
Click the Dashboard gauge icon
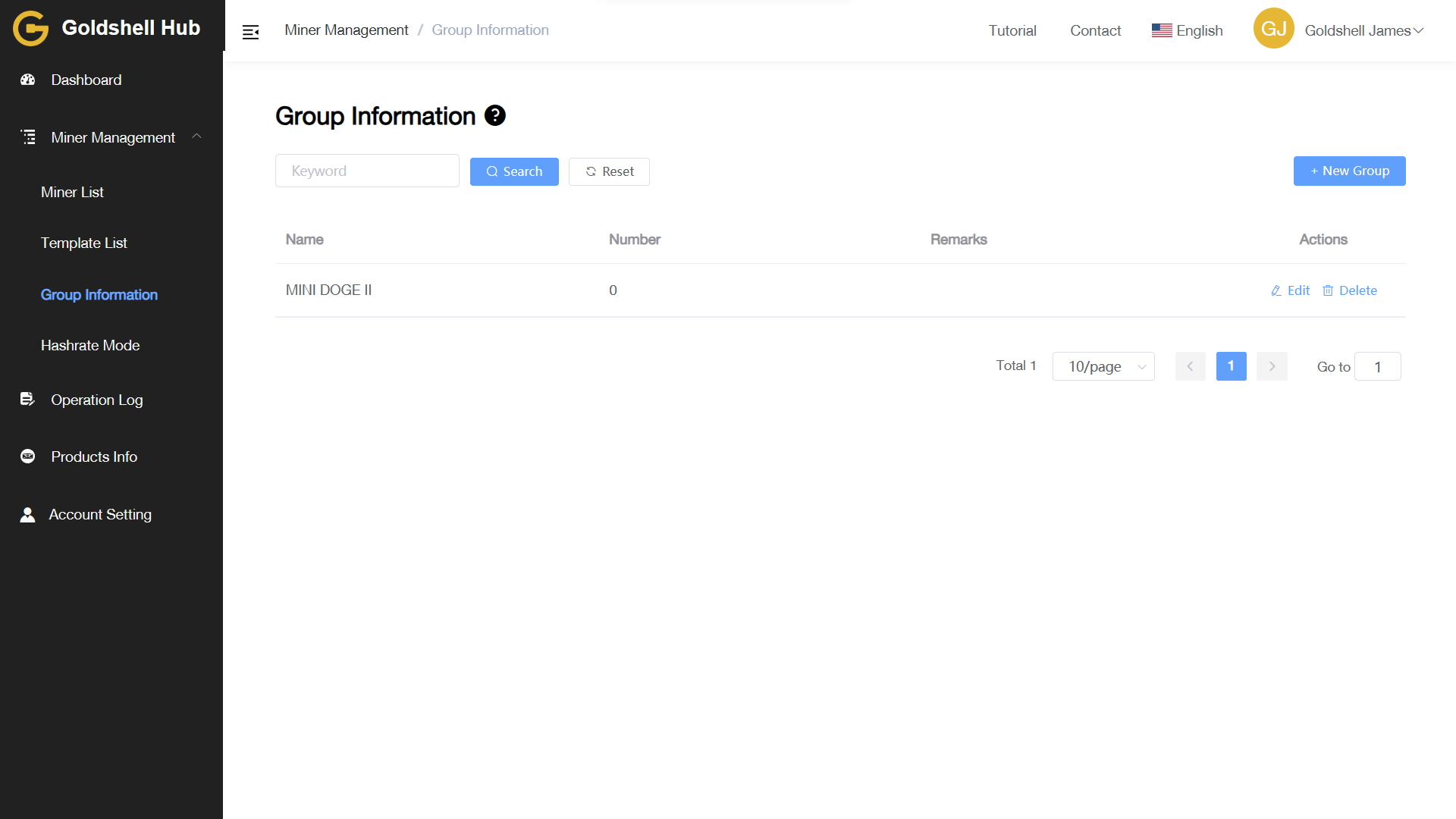pos(28,80)
